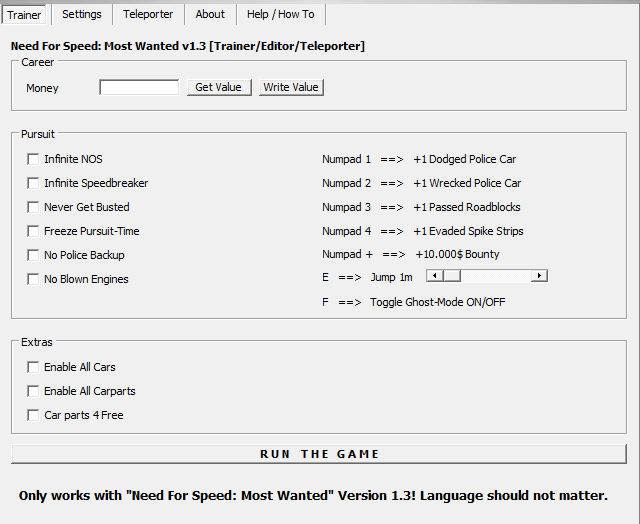Click the jump height slider thumb
The image size is (640, 524).
[x=452, y=276]
